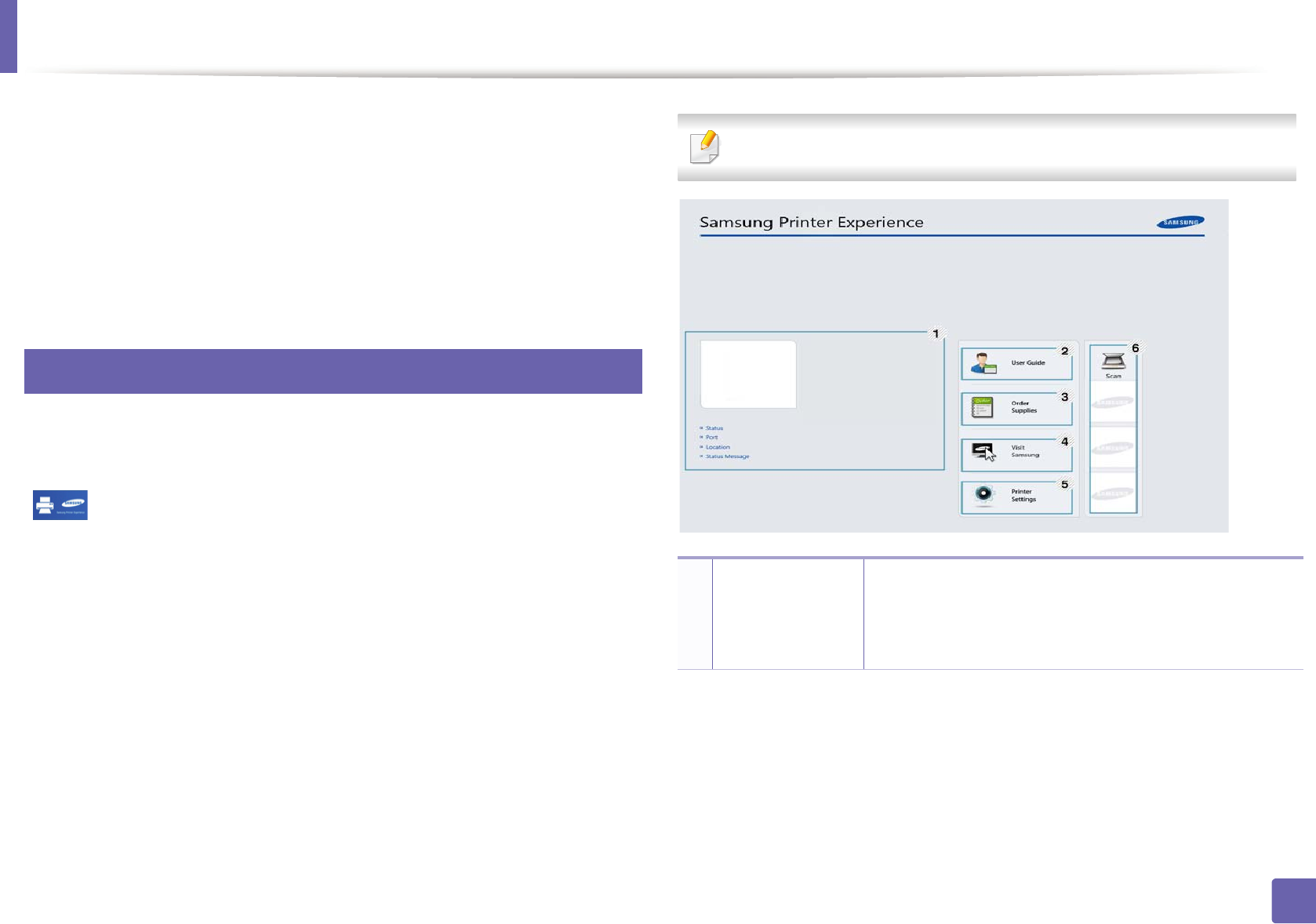Click the Order Supplies tile
Screen dimensions: 1316x924
pyautogui.click(x=1016, y=409)
